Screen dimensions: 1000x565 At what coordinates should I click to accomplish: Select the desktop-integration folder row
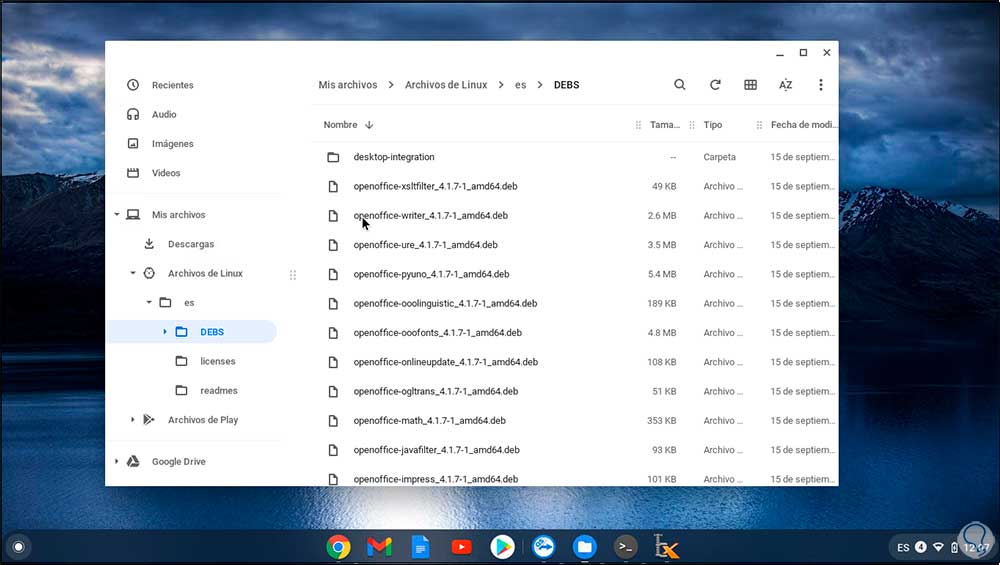click(x=575, y=157)
